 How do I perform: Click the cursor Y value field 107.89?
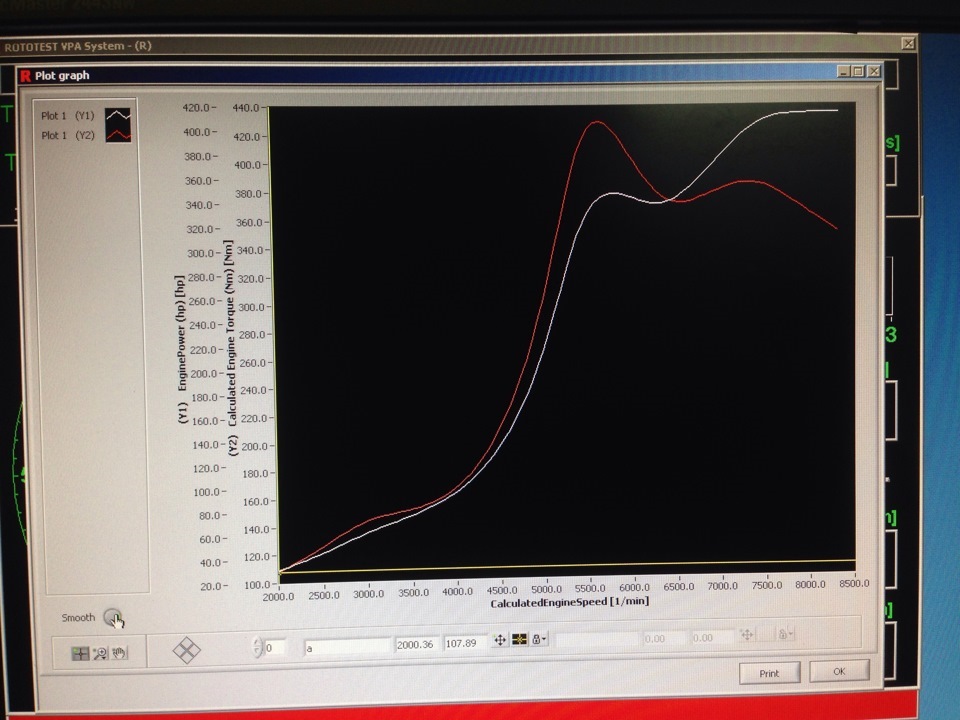coord(464,643)
